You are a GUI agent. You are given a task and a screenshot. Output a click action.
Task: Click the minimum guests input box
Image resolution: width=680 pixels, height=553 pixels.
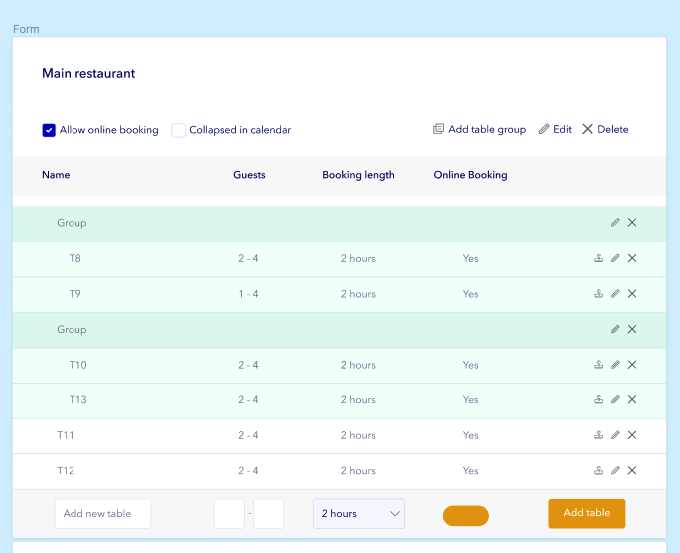229,514
